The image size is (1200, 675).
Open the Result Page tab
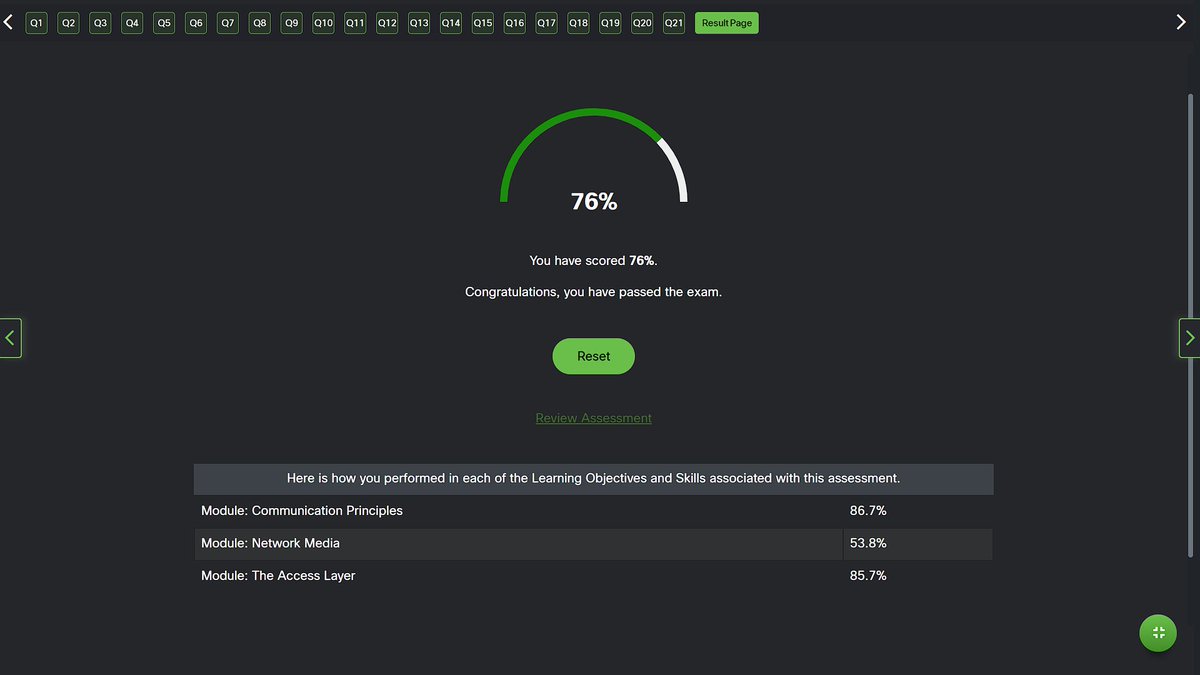[x=727, y=22]
